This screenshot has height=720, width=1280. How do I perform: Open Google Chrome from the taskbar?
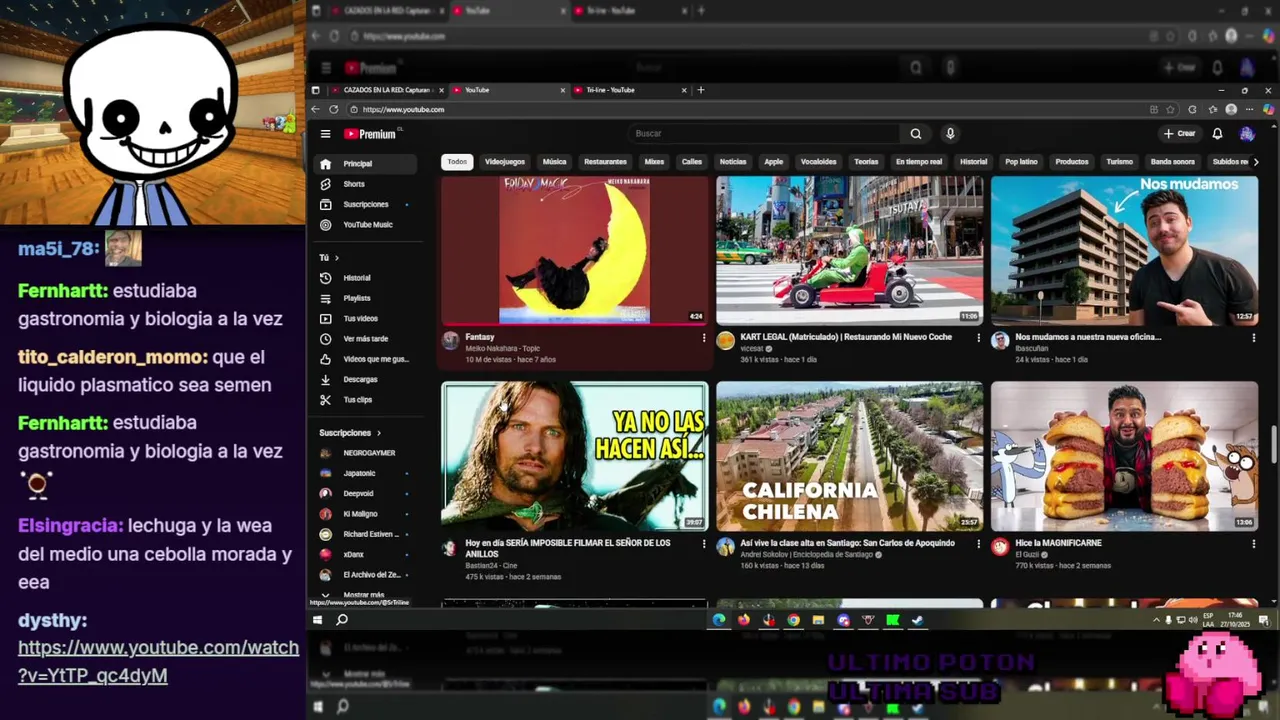(793, 620)
